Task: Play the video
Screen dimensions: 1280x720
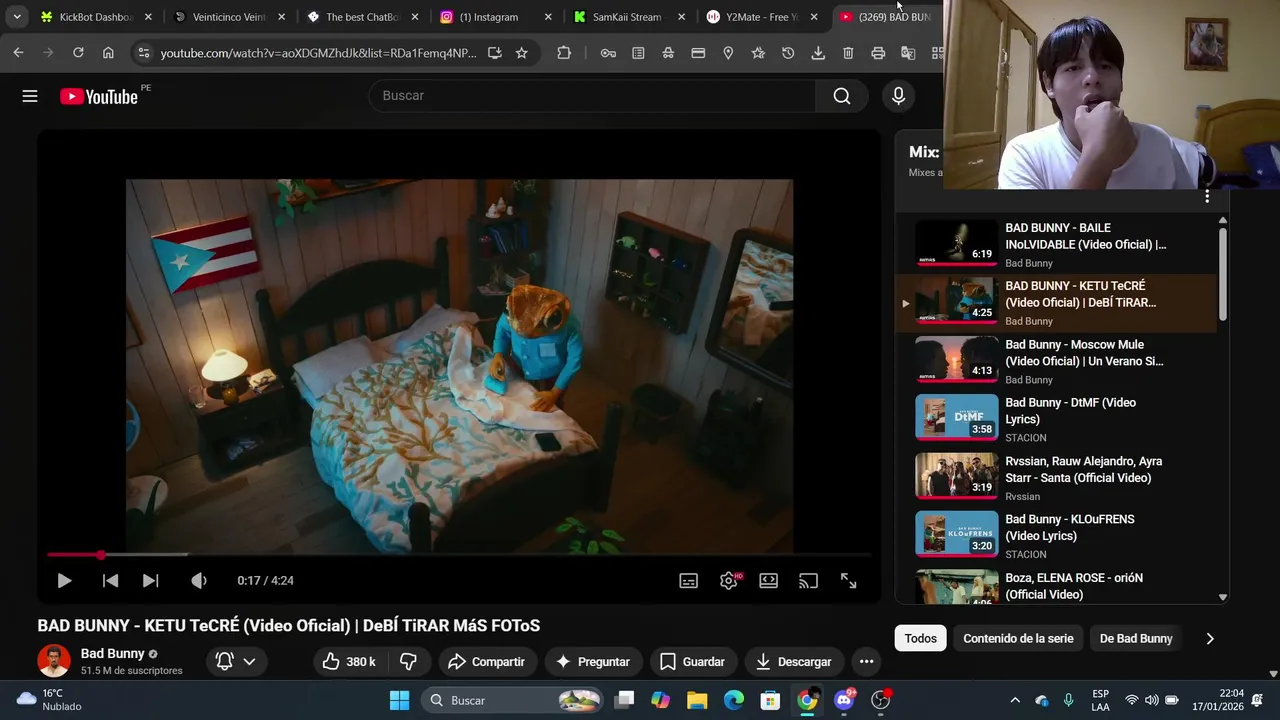Action: click(64, 580)
